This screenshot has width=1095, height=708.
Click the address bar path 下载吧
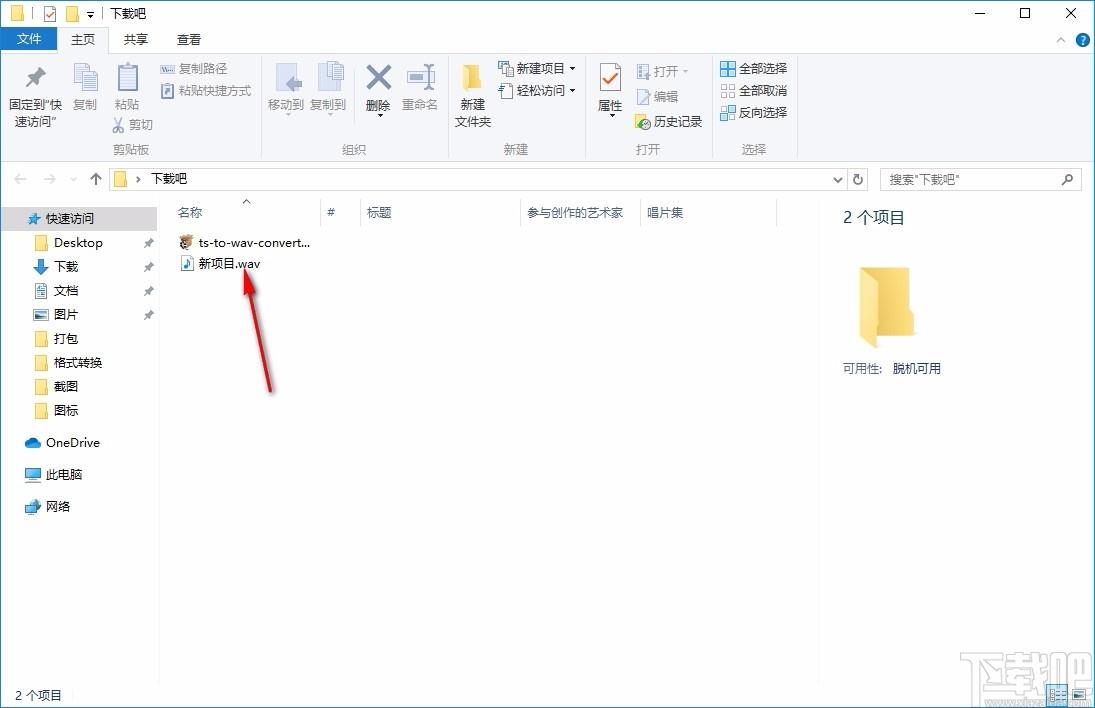[x=169, y=179]
